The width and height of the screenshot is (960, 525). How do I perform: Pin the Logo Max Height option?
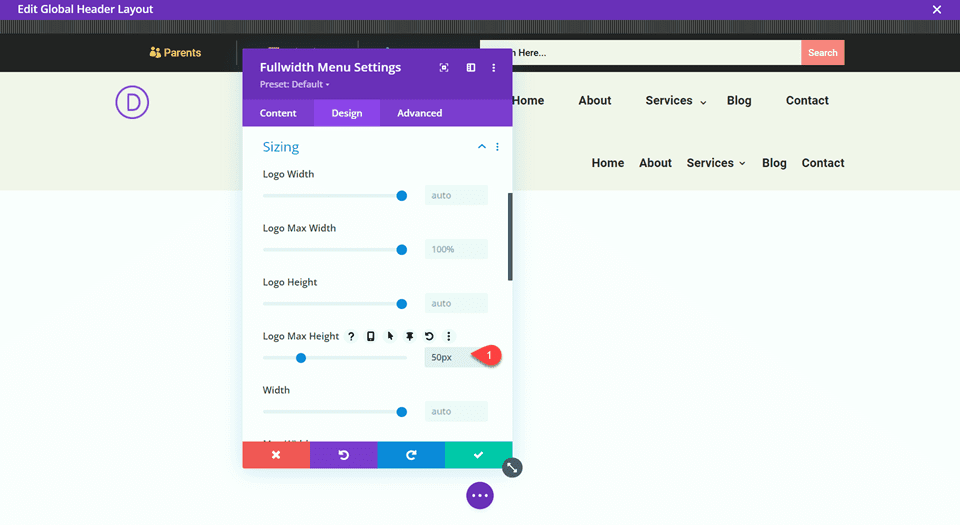(410, 336)
